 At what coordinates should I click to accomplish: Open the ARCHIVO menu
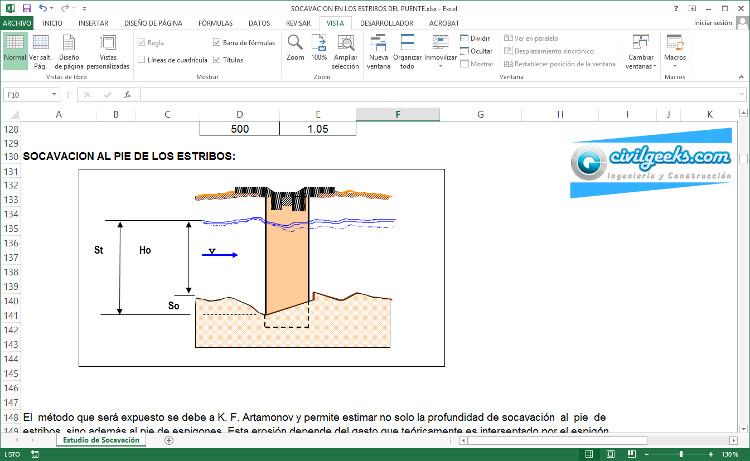tap(17, 21)
